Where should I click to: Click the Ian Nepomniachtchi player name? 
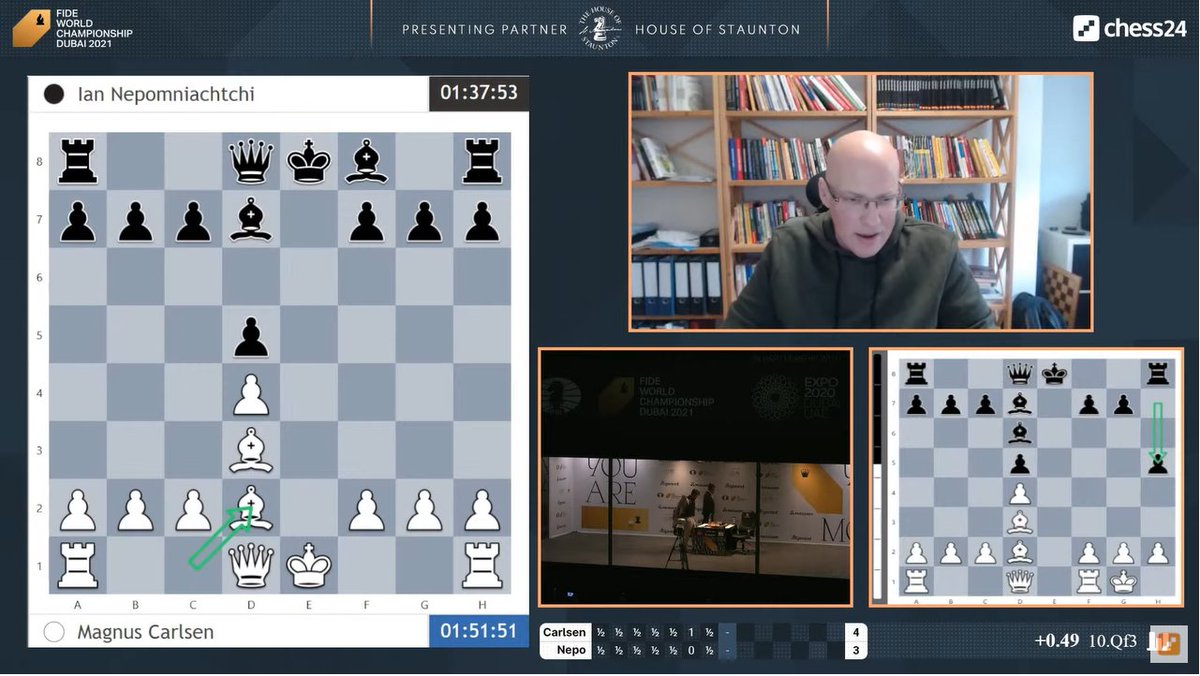pyautogui.click(x=166, y=95)
